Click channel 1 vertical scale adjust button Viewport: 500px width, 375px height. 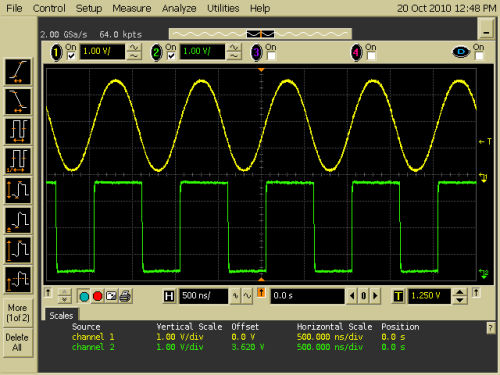(134, 52)
